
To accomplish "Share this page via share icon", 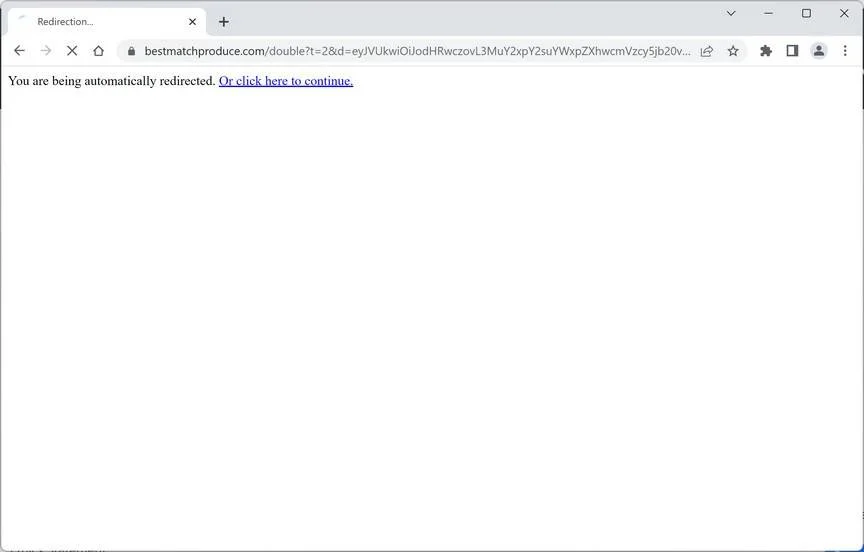I will pos(706,51).
